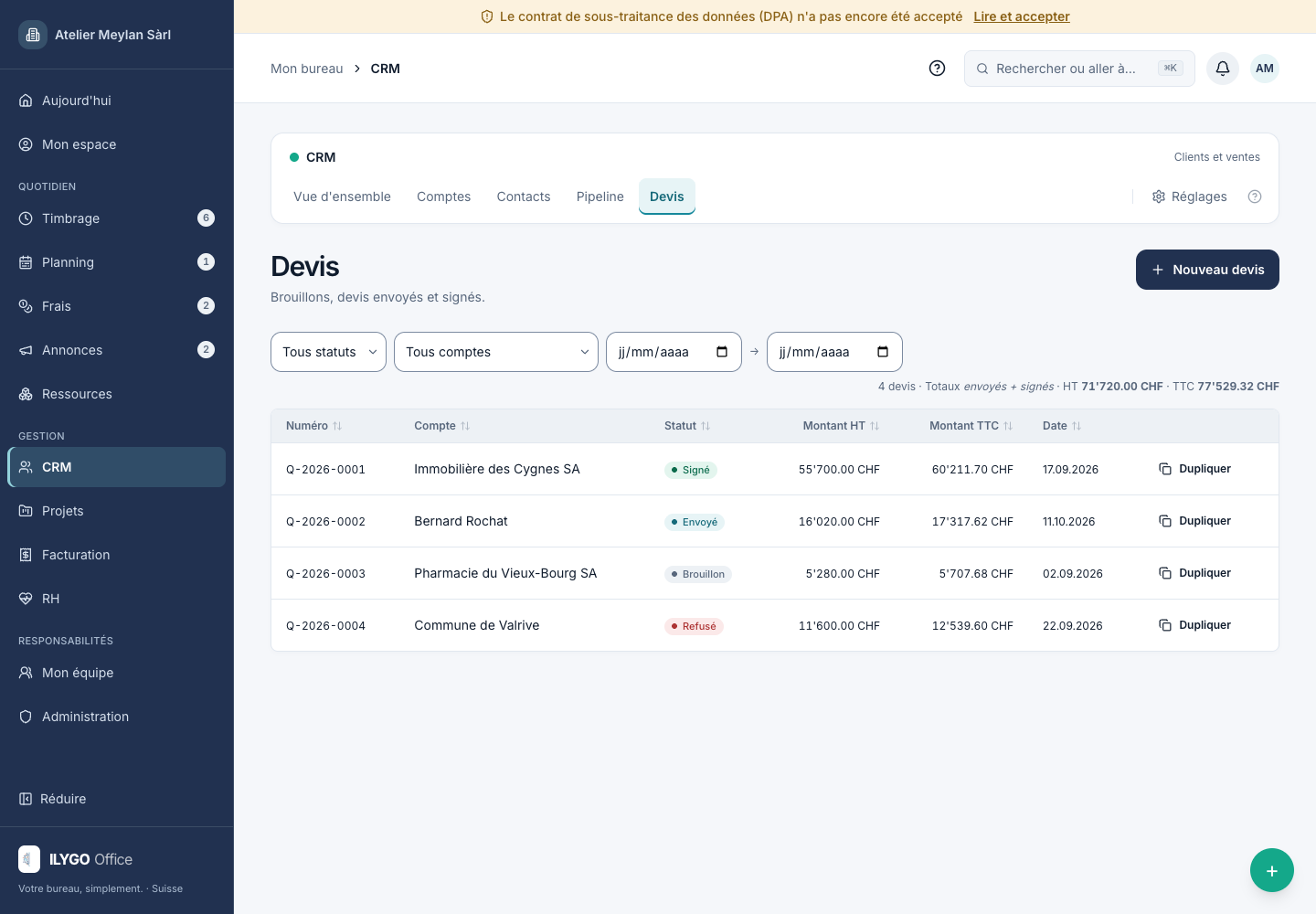The image size is (1316, 914).
Task: Sort table by Date column
Action: pyautogui.click(x=1062, y=426)
